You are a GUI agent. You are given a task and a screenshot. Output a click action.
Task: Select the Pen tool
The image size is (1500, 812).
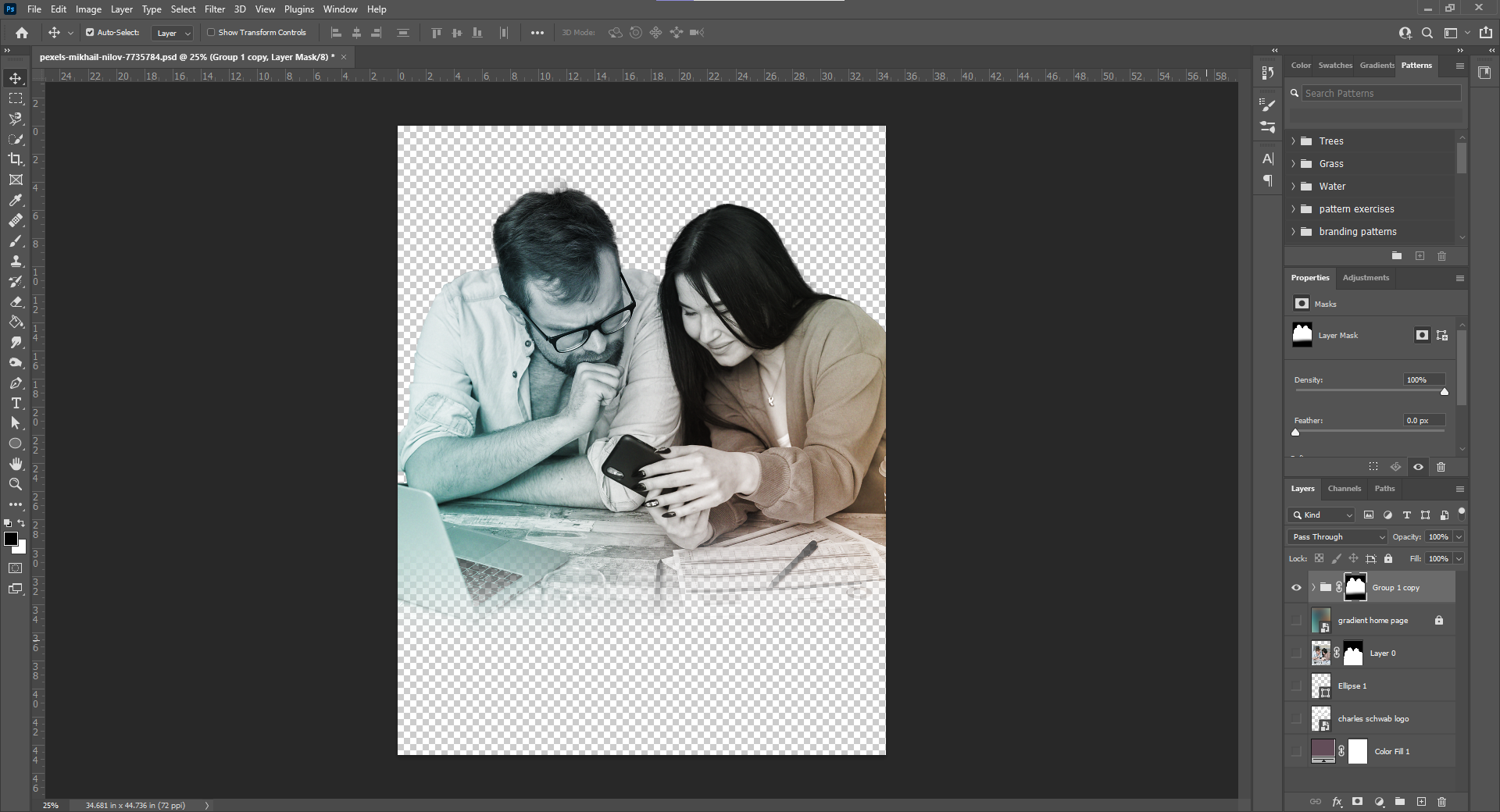(x=16, y=383)
